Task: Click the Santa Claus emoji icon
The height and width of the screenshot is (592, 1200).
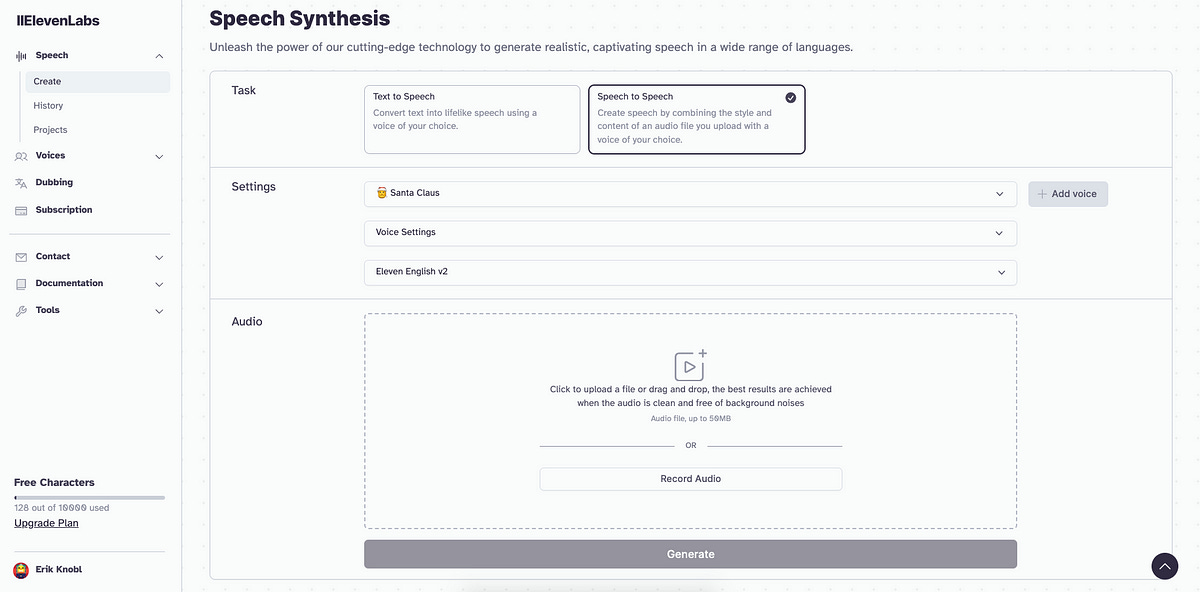Action: pos(381,193)
